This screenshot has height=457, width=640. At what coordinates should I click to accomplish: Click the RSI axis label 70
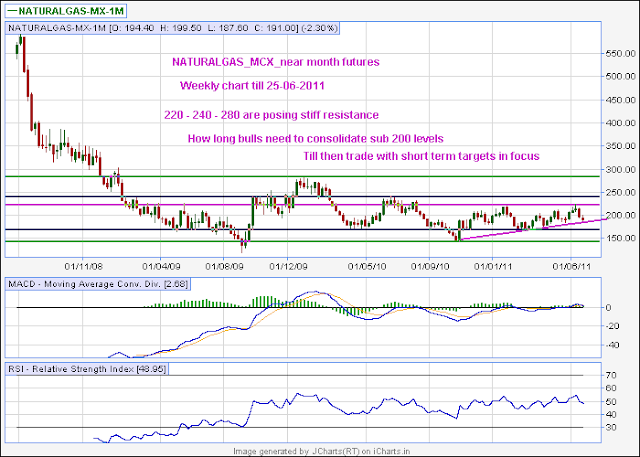611,375
